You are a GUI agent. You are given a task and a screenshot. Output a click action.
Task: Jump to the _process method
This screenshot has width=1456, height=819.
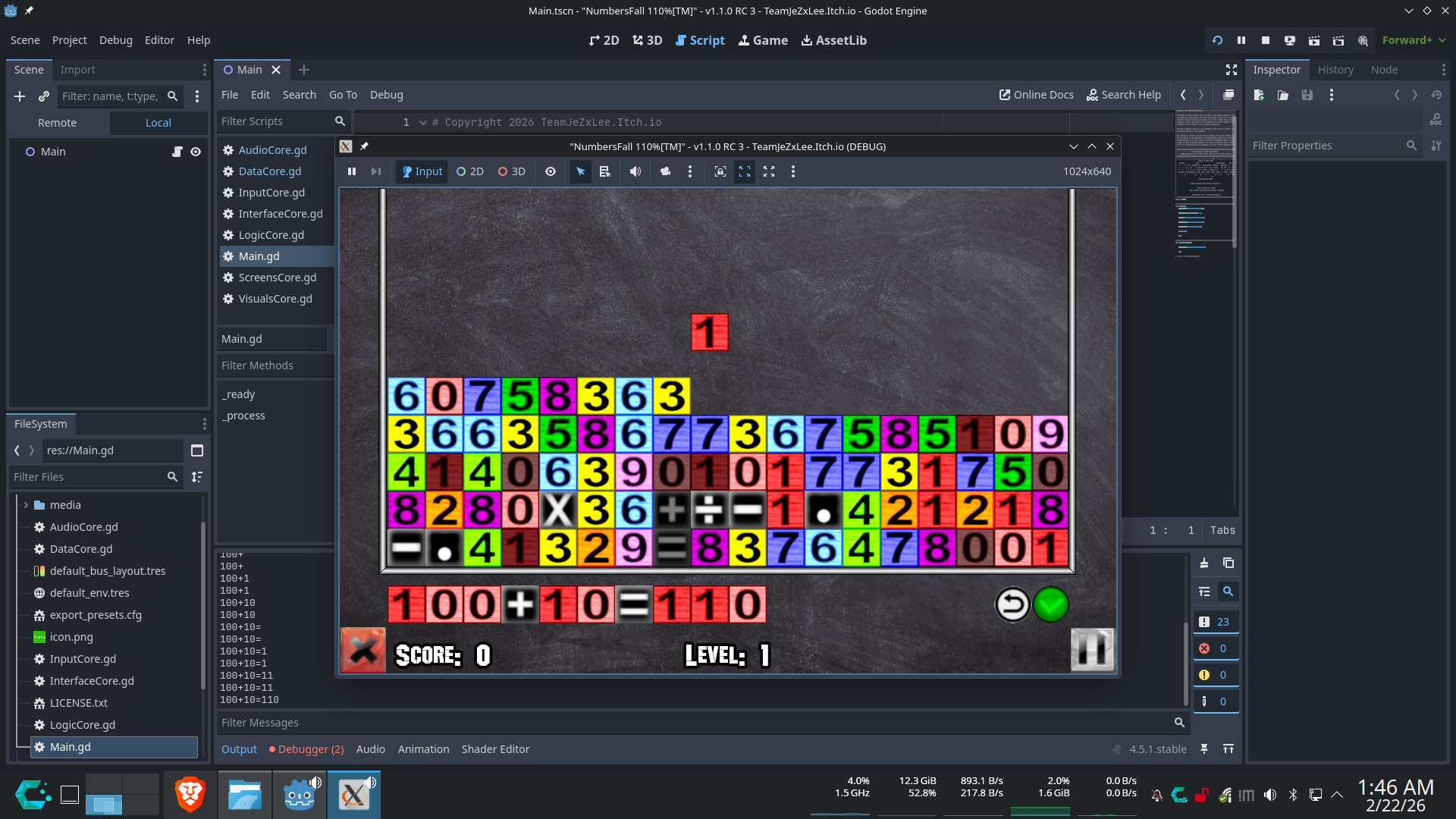coord(243,416)
